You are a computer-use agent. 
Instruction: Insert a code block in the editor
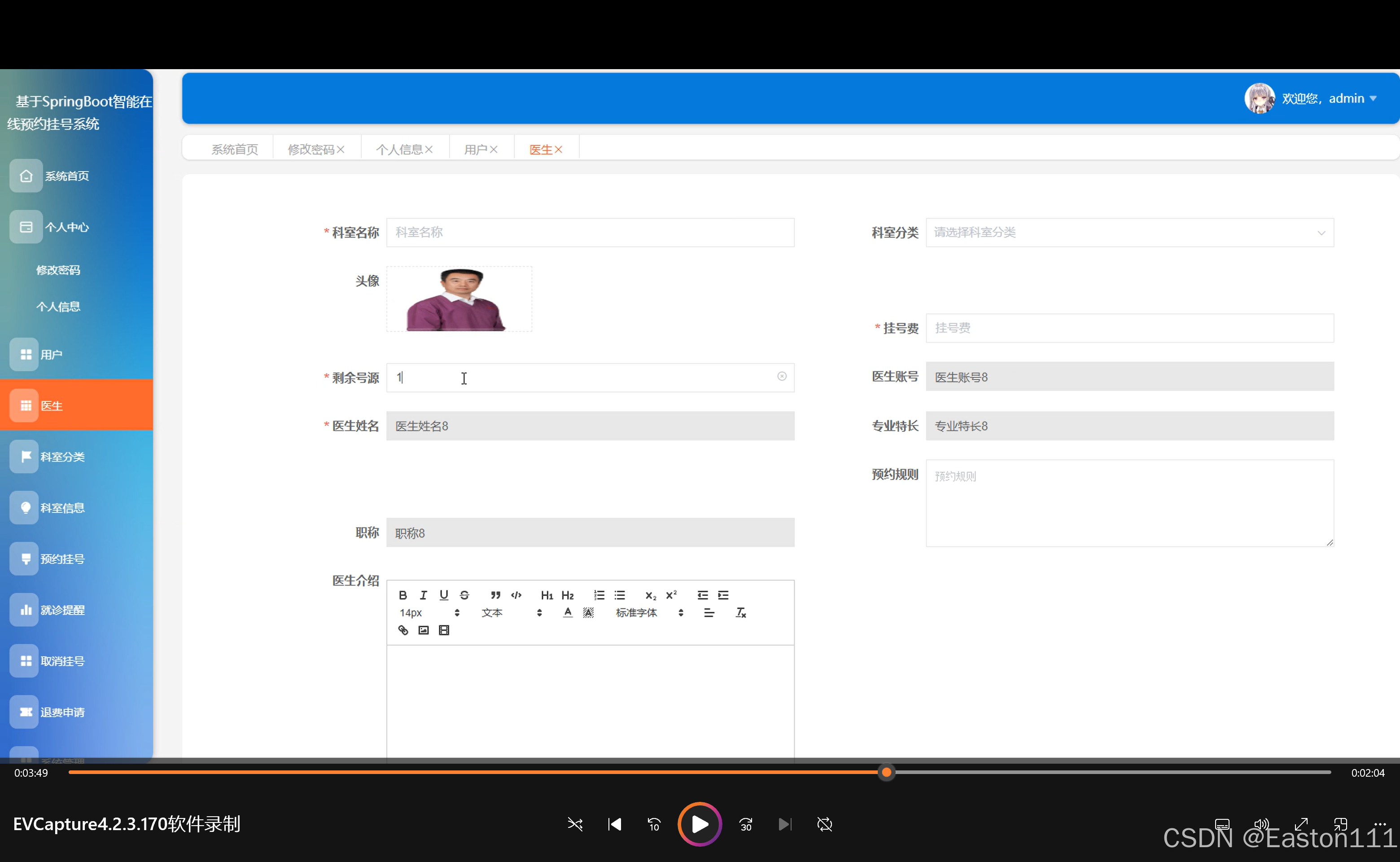[x=516, y=595]
